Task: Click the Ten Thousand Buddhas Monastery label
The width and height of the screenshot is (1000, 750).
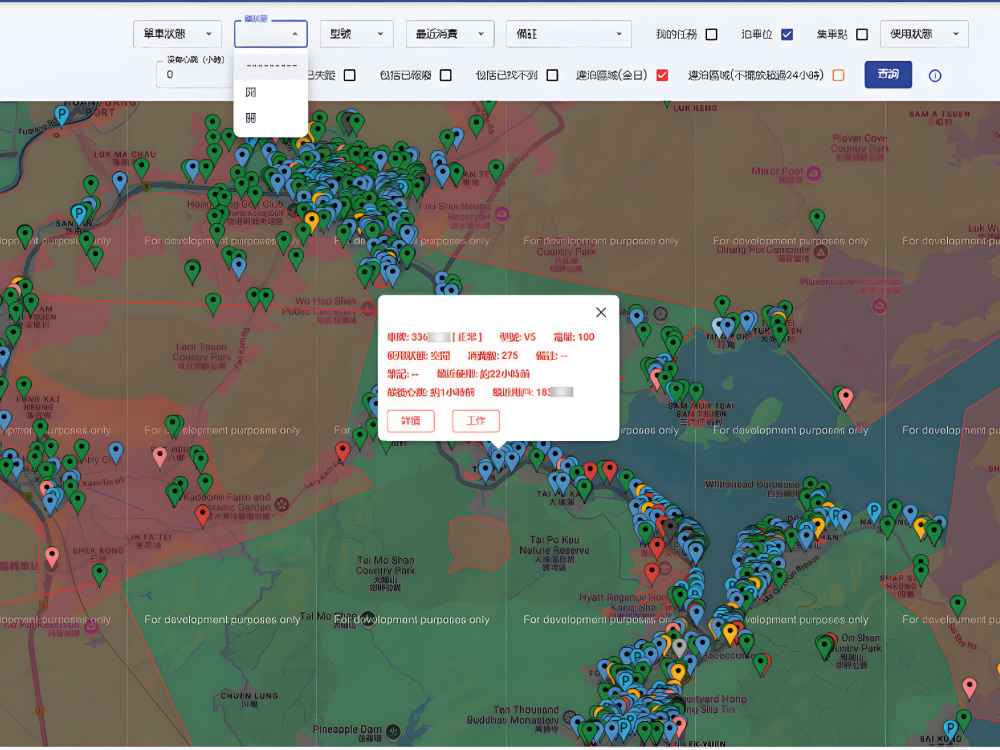Action: (x=513, y=717)
